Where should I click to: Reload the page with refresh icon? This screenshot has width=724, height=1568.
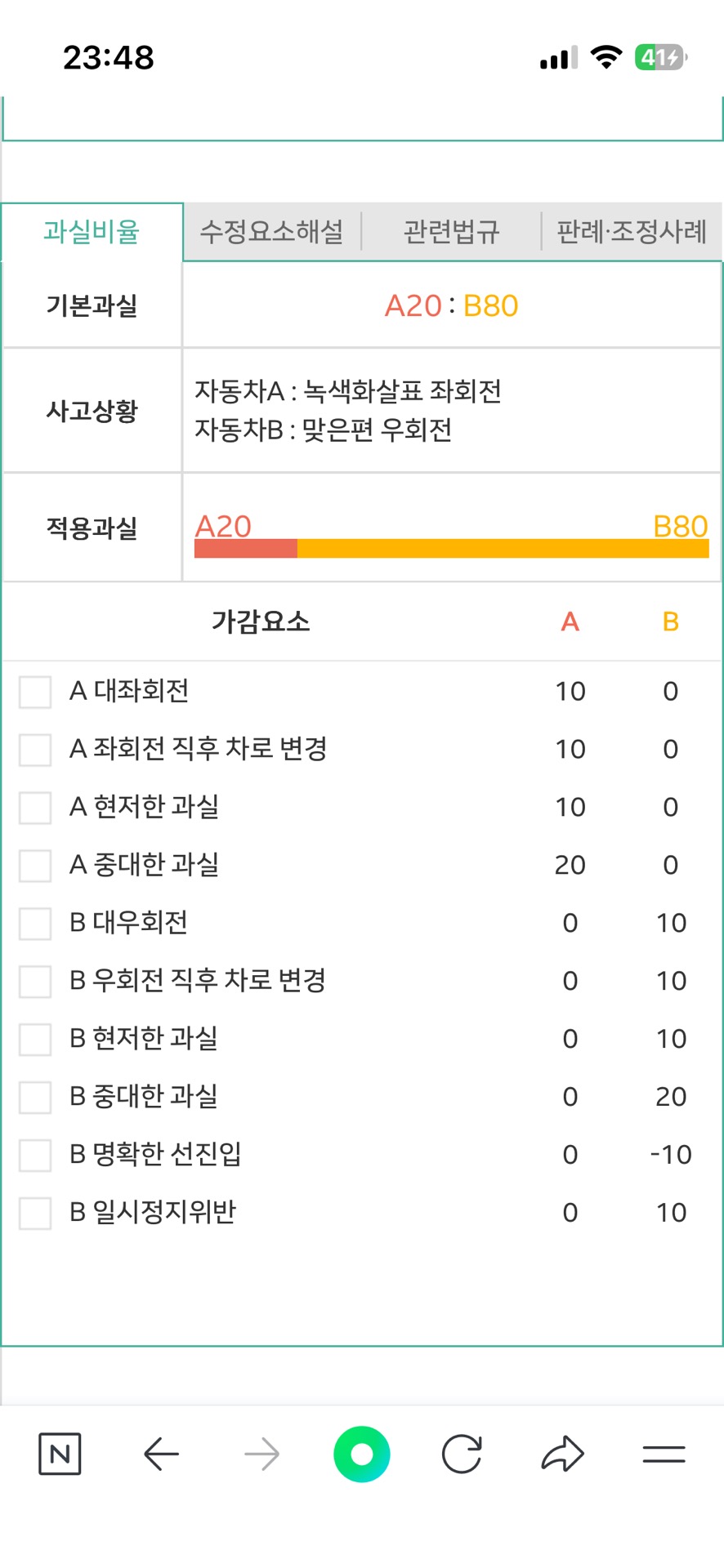coord(462,1454)
